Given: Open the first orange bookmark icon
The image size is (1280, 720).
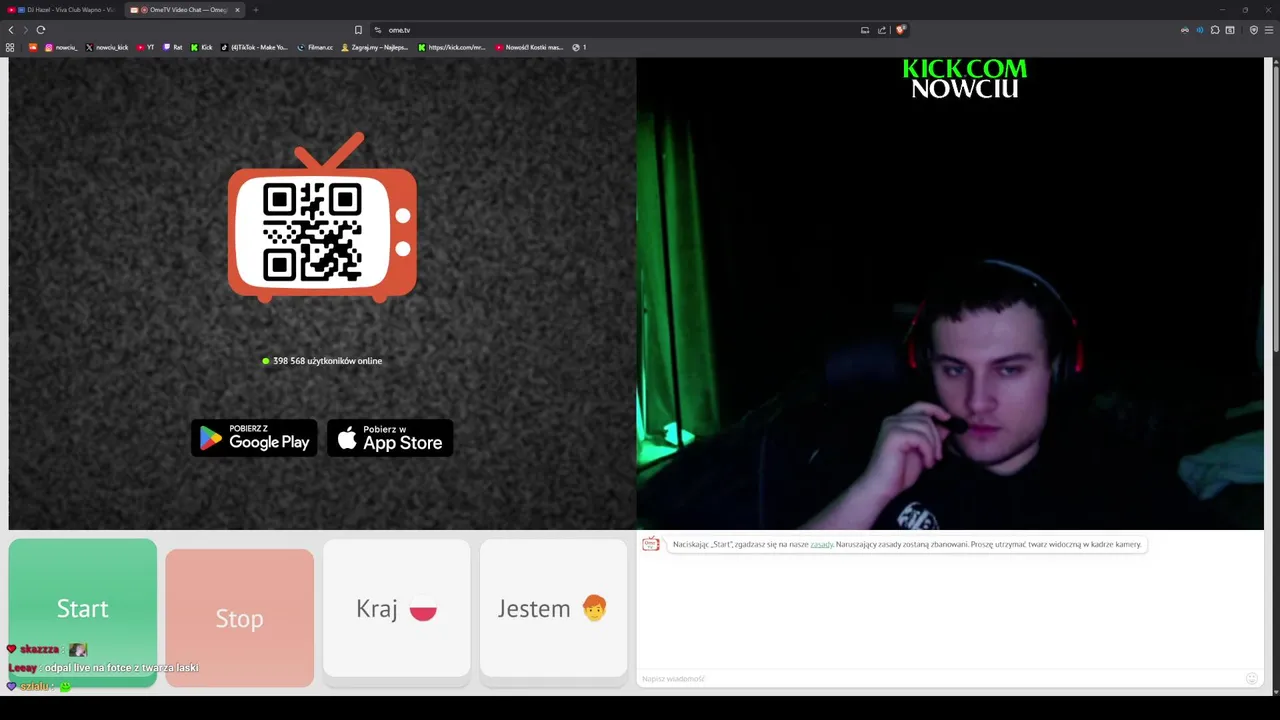Looking at the screenshot, I should click(x=33, y=47).
